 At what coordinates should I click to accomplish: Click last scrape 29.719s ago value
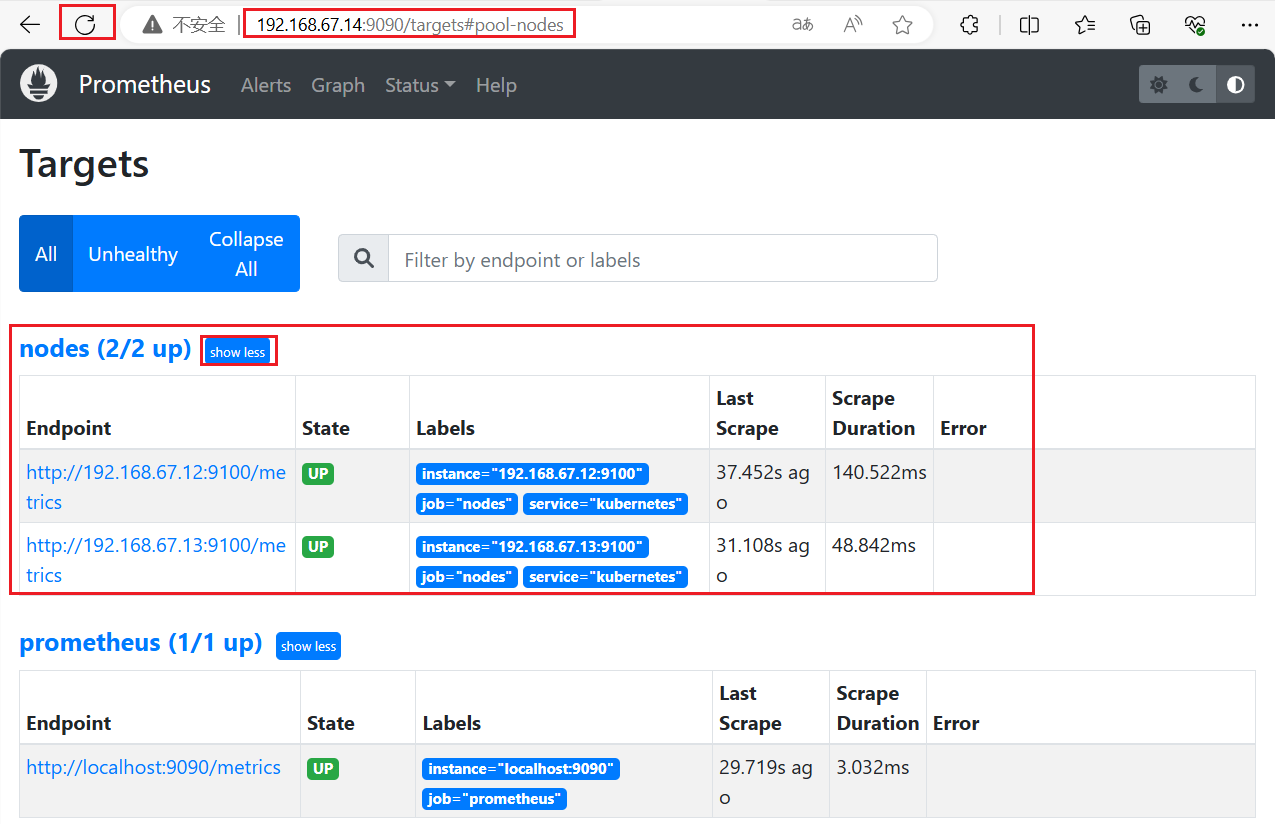coord(766,782)
